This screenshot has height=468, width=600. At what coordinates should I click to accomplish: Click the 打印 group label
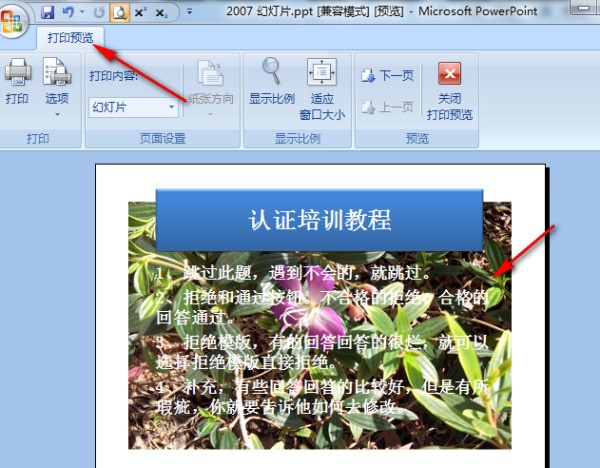(x=38, y=139)
